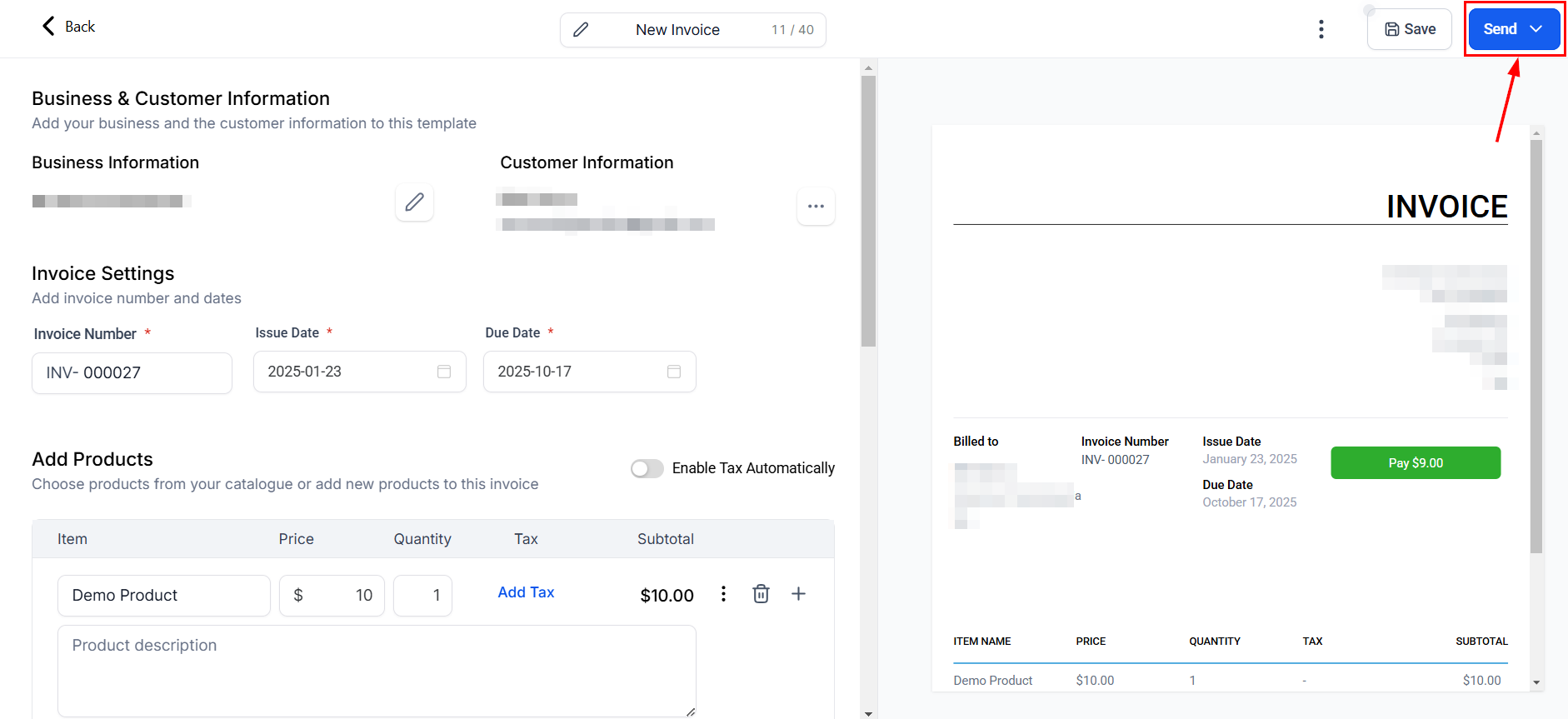Click the pencil icon beside New Invoice title
Image resolution: width=1568 pixels, height=719 pixels.
[581, 30]
